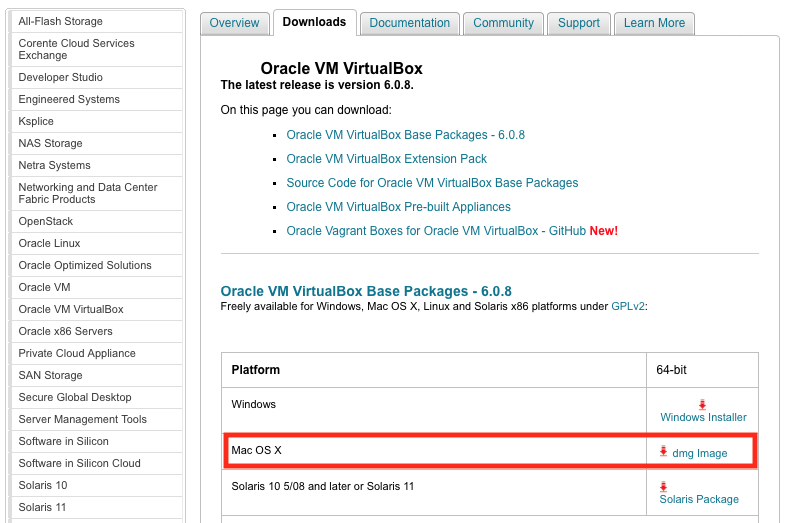Go to the Community tab
The width and height of the screenshot is (786, 523).
tap(503, 23)
